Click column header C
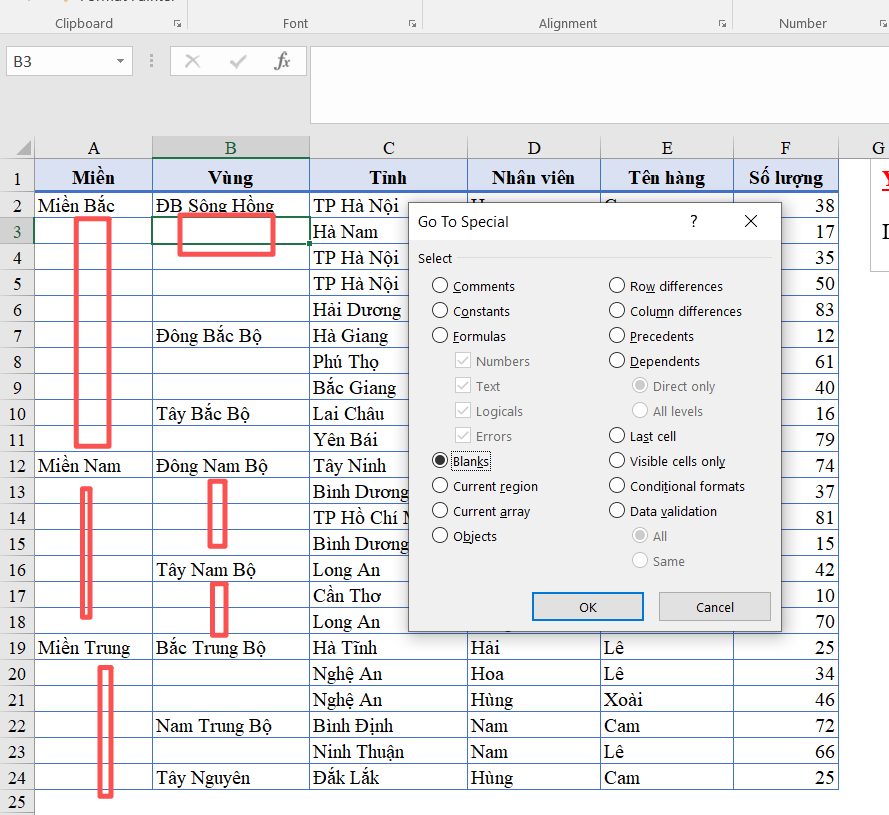889x815 pixels. click(x=388, y=148)
